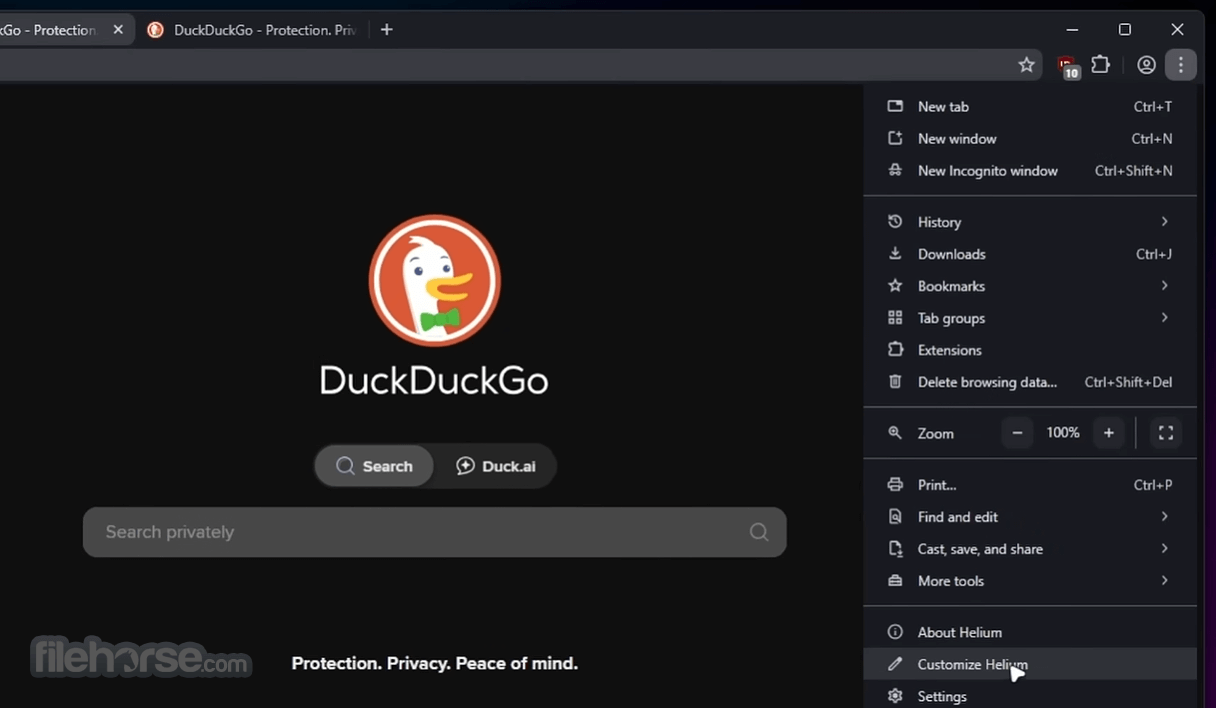The height and width of the screenshot is (708, 1216).
Task: Expand the History submenu
Action: (x=1030, y=222)
